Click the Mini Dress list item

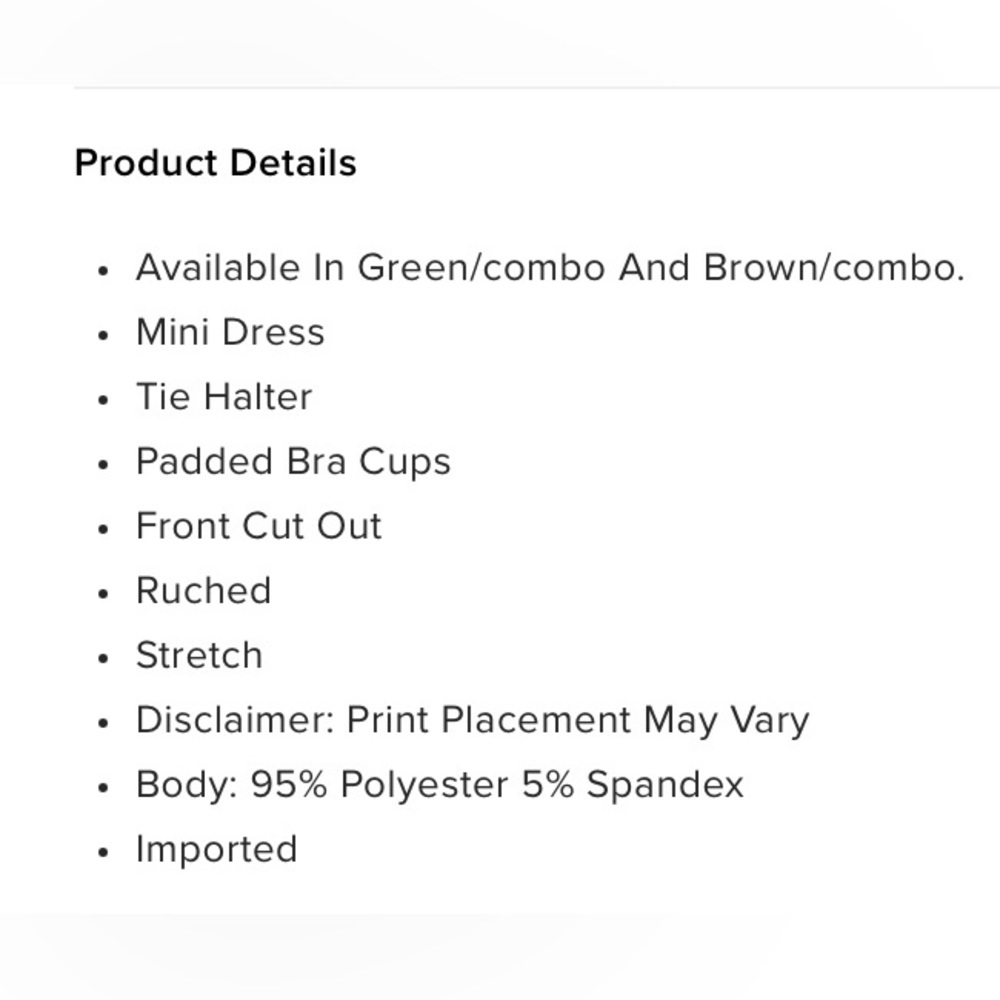[x=230, y=332]
